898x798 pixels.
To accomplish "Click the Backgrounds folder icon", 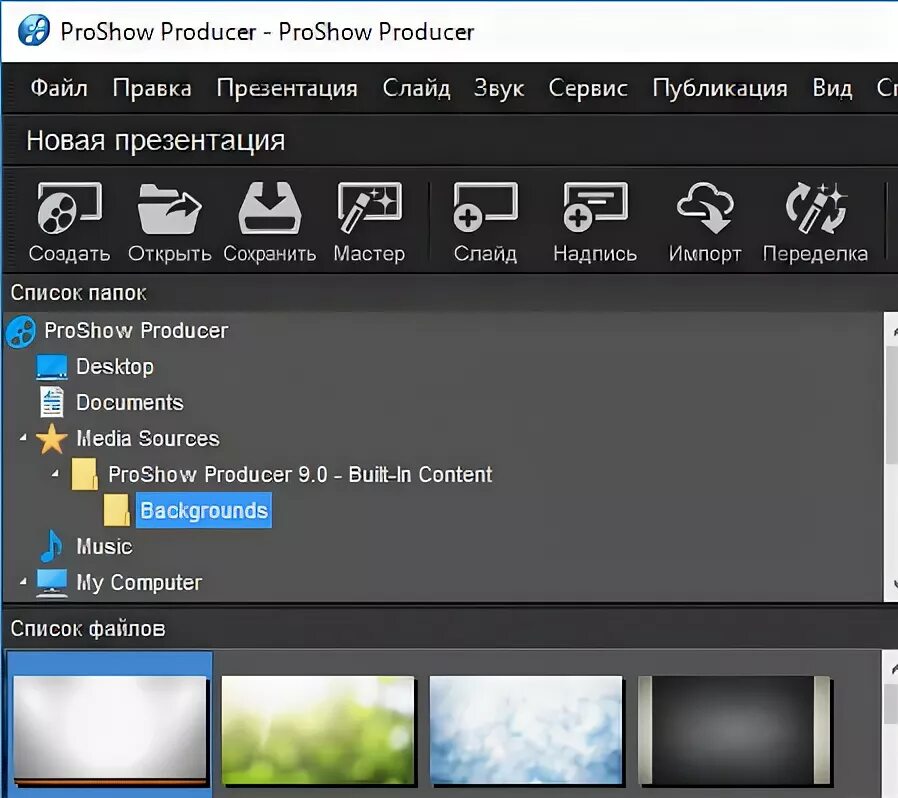I will 117,510.
